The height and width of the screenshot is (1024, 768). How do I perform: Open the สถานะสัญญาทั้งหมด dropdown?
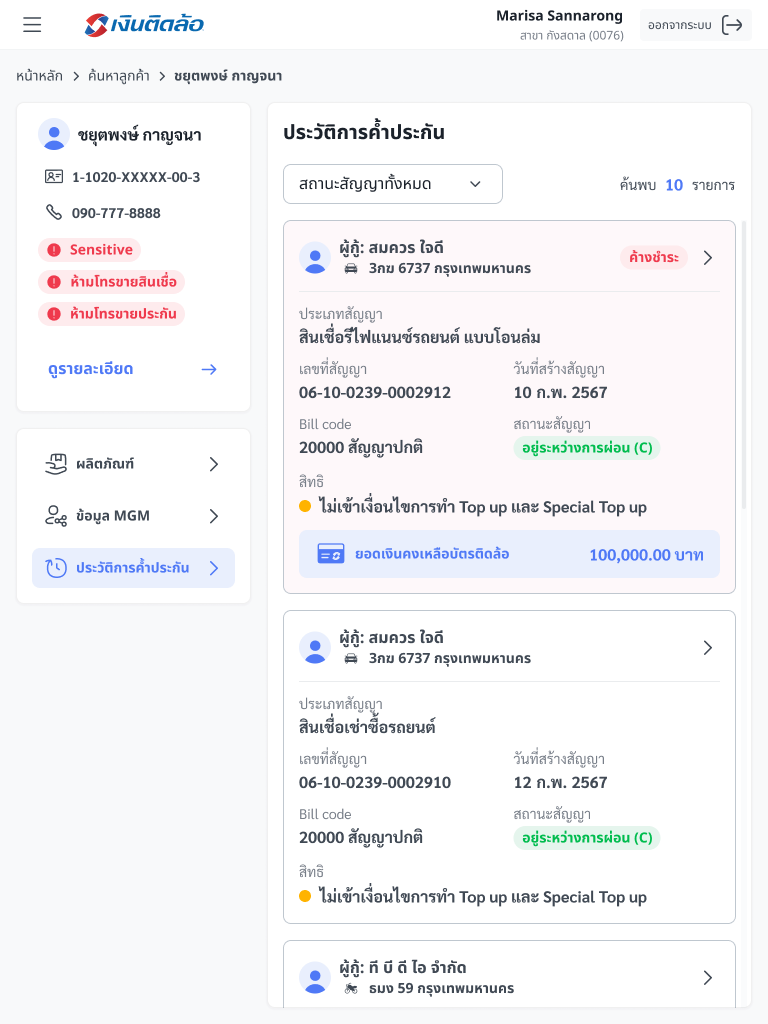tap(392, 184)
